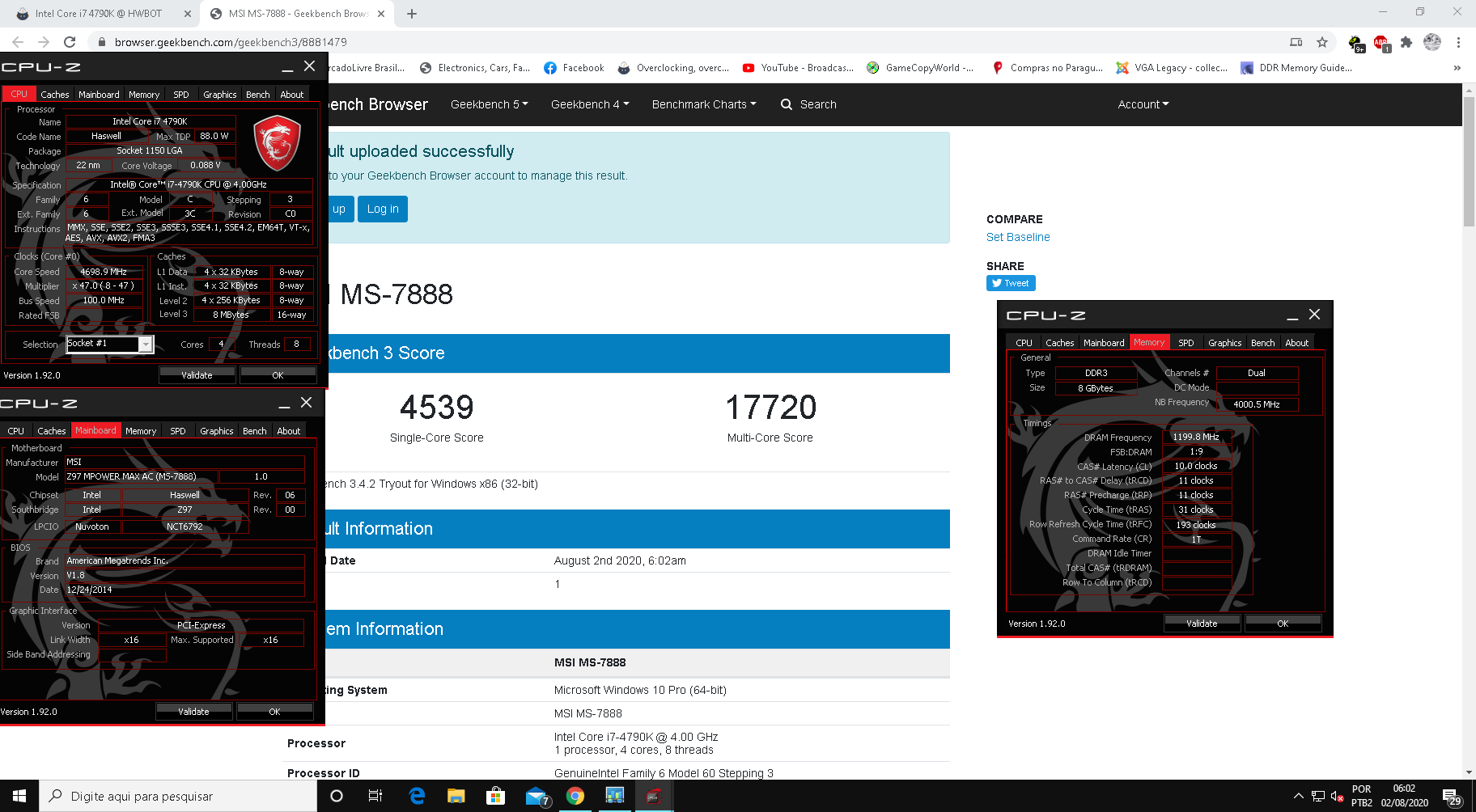Expand Account dropdown menu
Screen dimensions: 1476x812
pos(1143,104)
